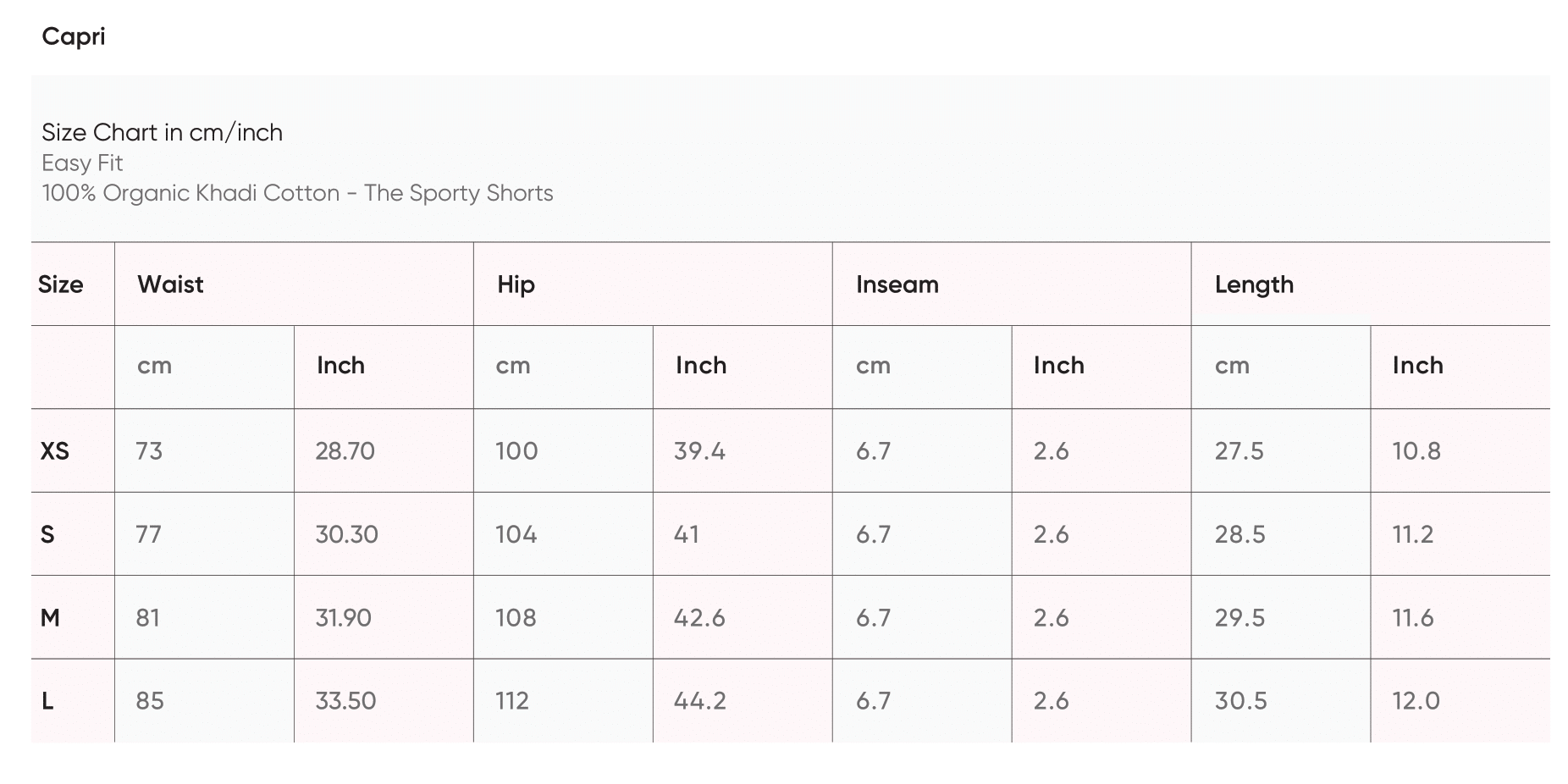Image resolution: width=1568 pixels, height=784 pixels.
Task: Click the M size row label
Action: [50, 618]
